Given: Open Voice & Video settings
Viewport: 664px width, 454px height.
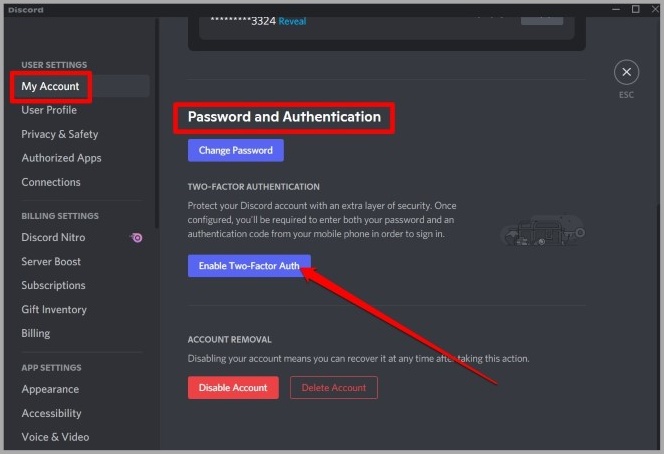Looking at the screenshot, I should 55,437.
